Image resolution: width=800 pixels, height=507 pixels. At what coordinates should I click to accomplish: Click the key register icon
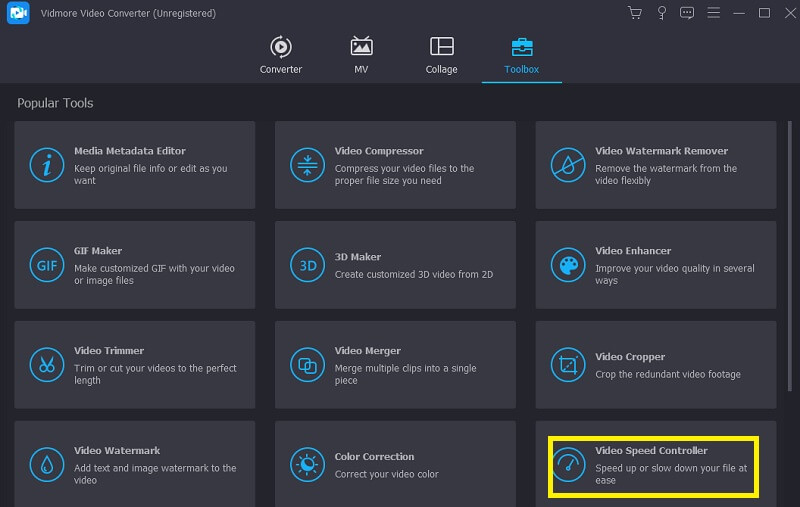(661, 13)
